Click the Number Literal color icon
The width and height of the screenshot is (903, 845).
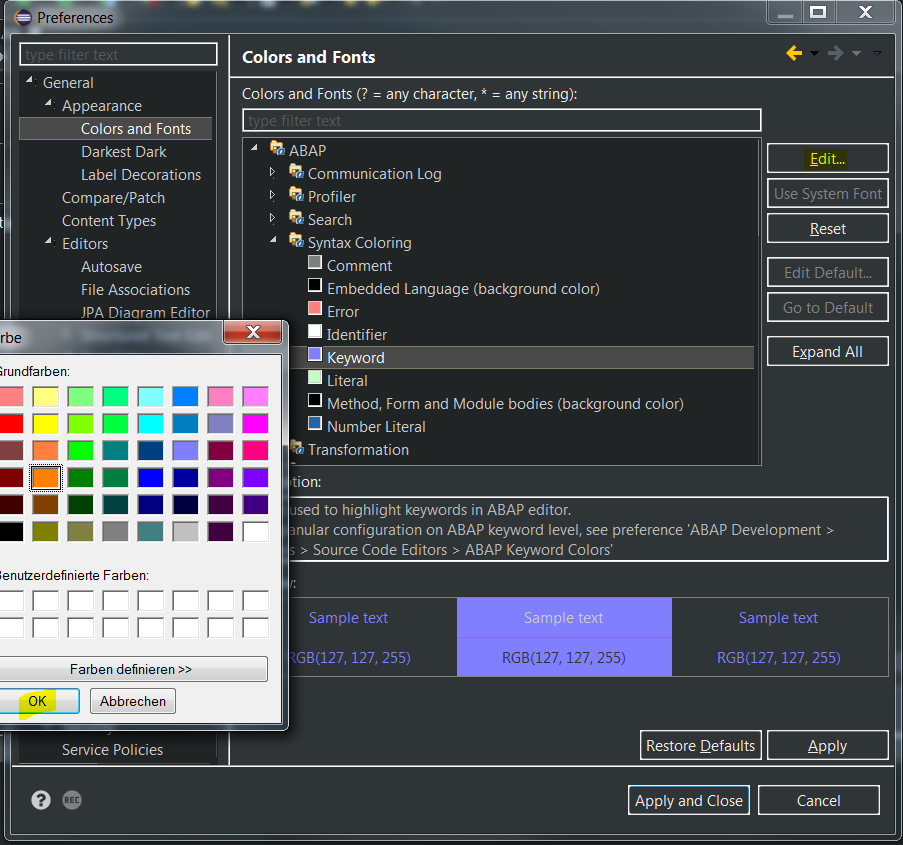click(x=315, y=424)
